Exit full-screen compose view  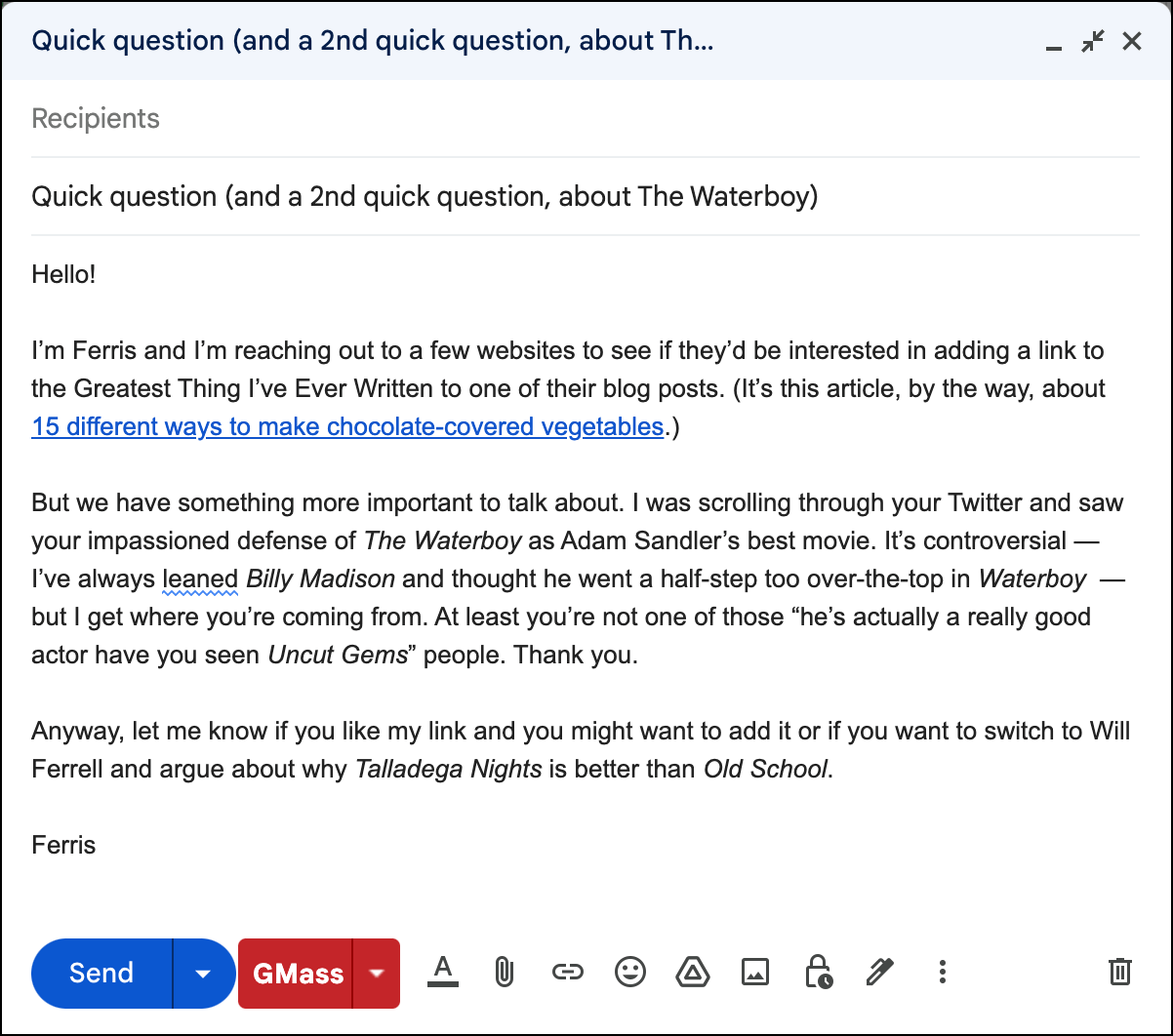[1092, 41]
